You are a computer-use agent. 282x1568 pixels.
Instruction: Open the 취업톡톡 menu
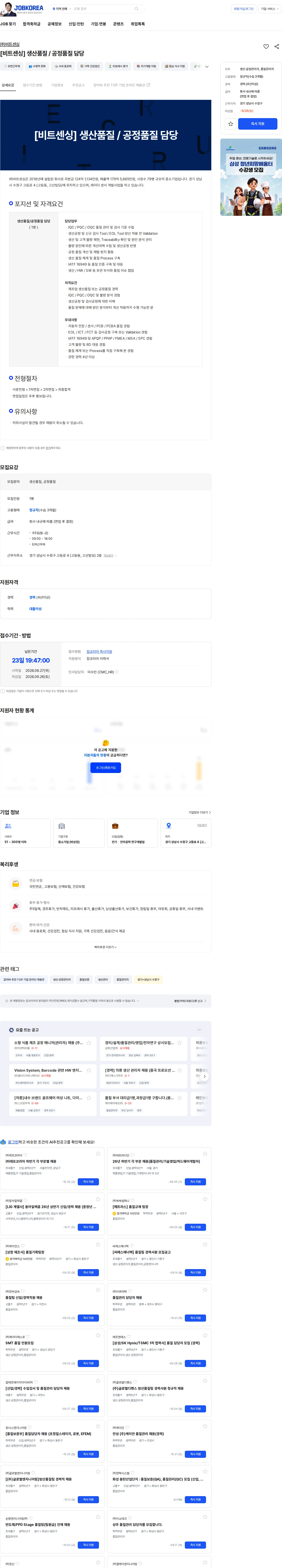pyautogui.click(x=138, y=24)
